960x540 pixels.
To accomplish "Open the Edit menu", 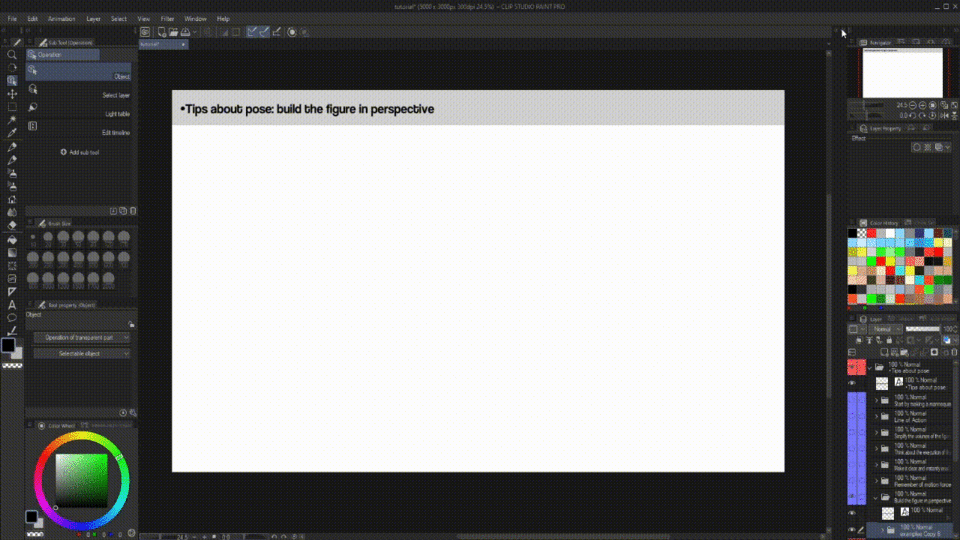I will [32, 19].
